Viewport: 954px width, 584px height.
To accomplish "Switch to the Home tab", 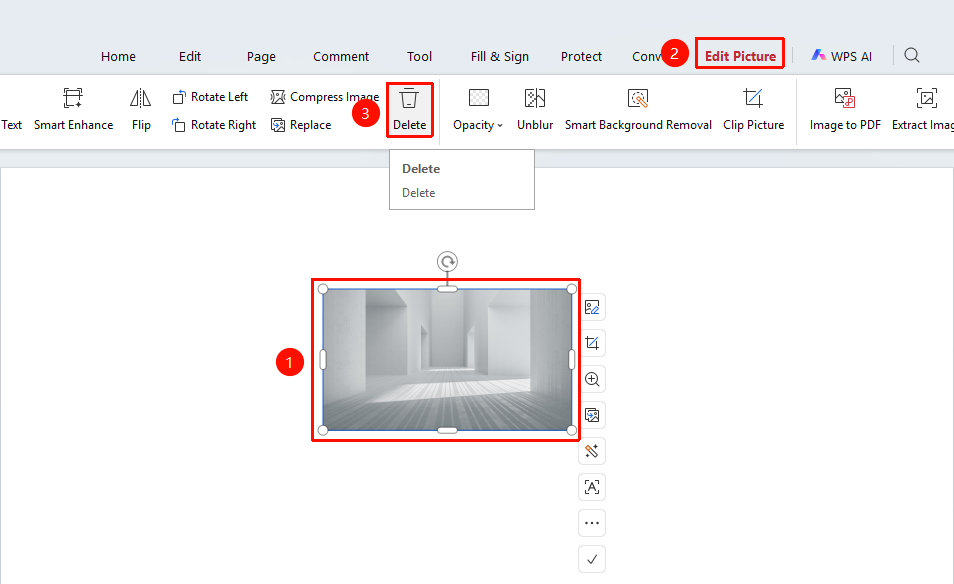I will coord(118,57).
